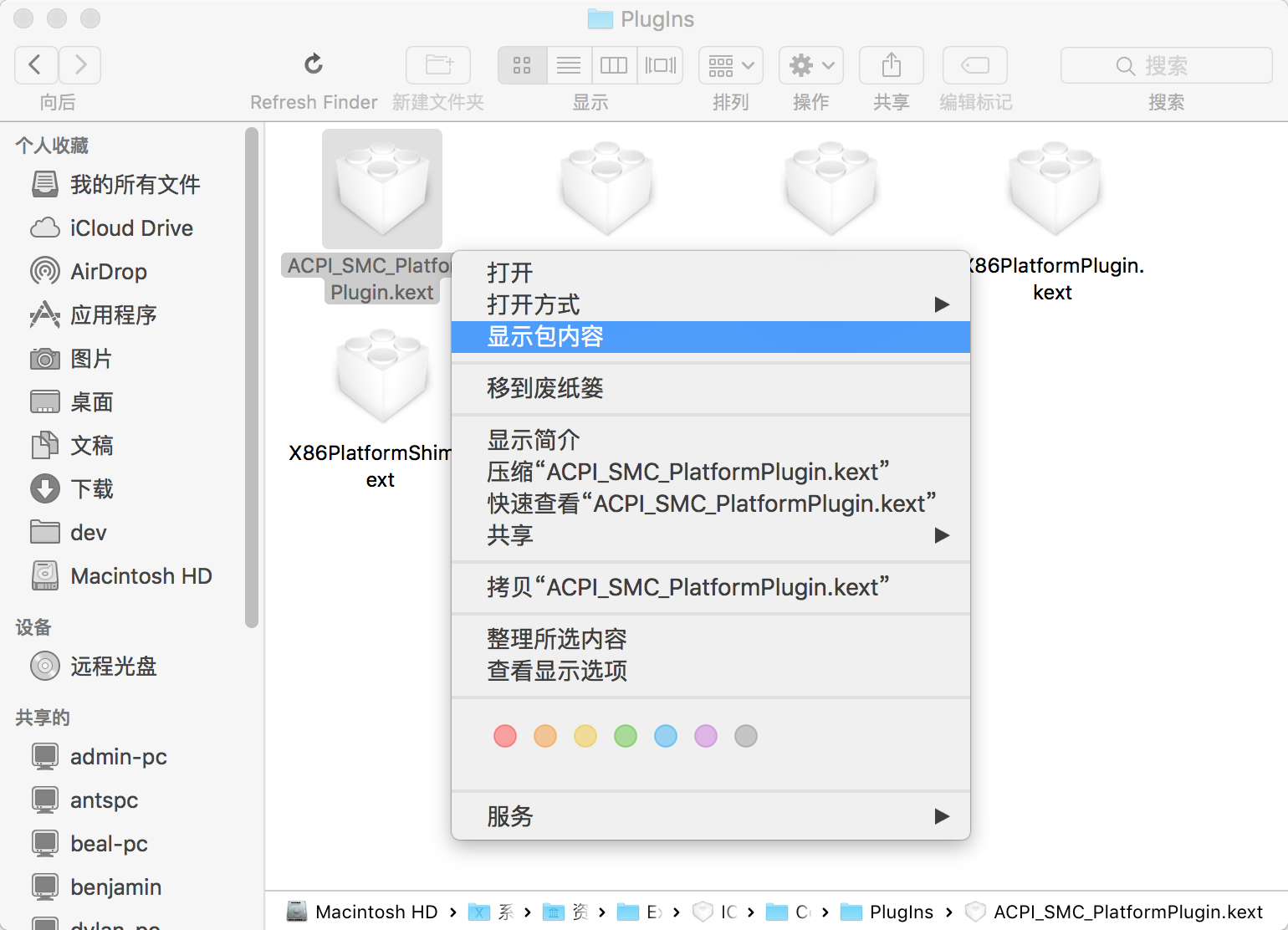Click 压缩 ACPI_SMC_PlatformPlugin.kext menu item
Screen dimensions: 1288x930
[711, 472]
